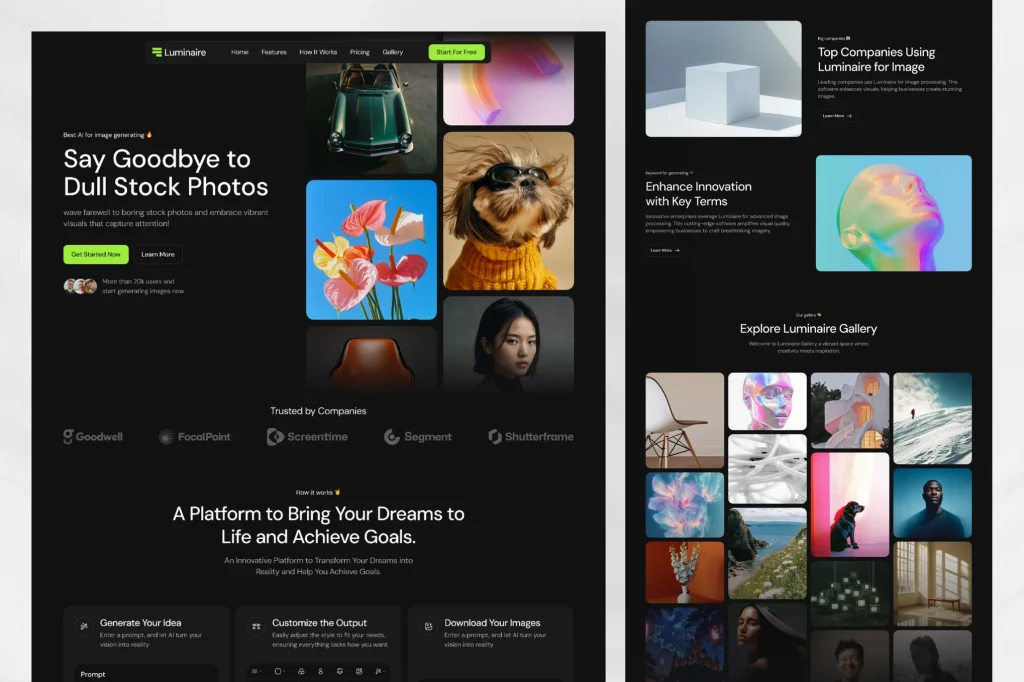Image resolution: width=1024 pixels, height=682 pixels.
Task: Open the dog with goggles thumbnail
Action: [508, 211]
